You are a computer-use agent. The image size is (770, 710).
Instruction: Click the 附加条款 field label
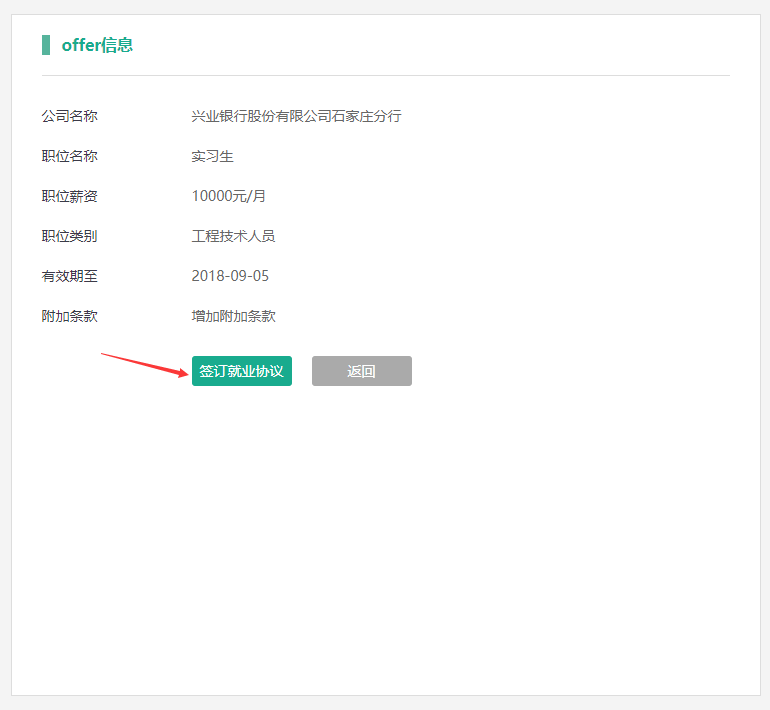69,316
